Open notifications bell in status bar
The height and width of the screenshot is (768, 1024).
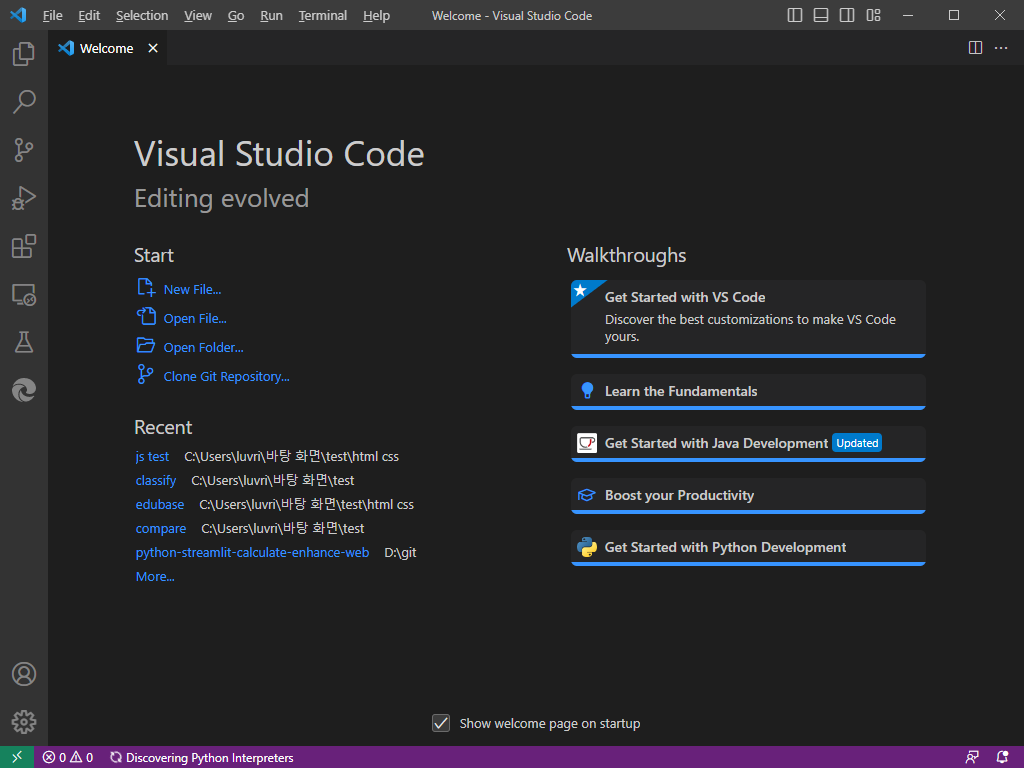pos(1002,758)
